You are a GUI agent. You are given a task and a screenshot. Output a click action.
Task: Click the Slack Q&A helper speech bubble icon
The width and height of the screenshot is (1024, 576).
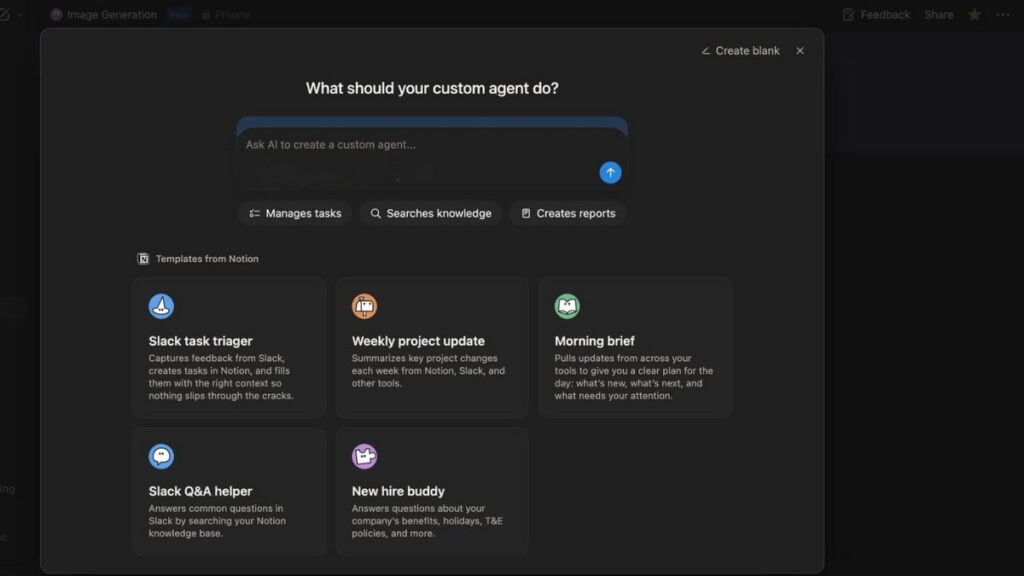[x=161, y=456]
